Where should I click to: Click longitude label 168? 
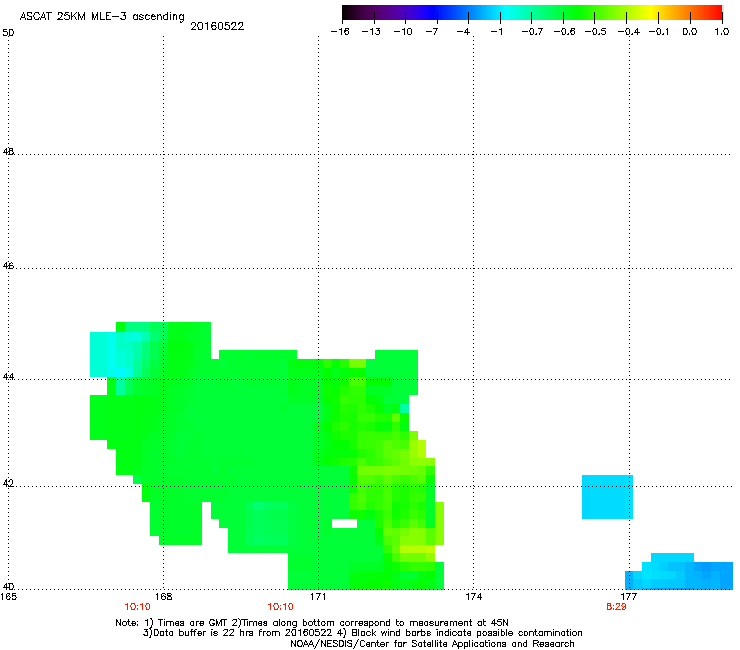tap(163, 597)
